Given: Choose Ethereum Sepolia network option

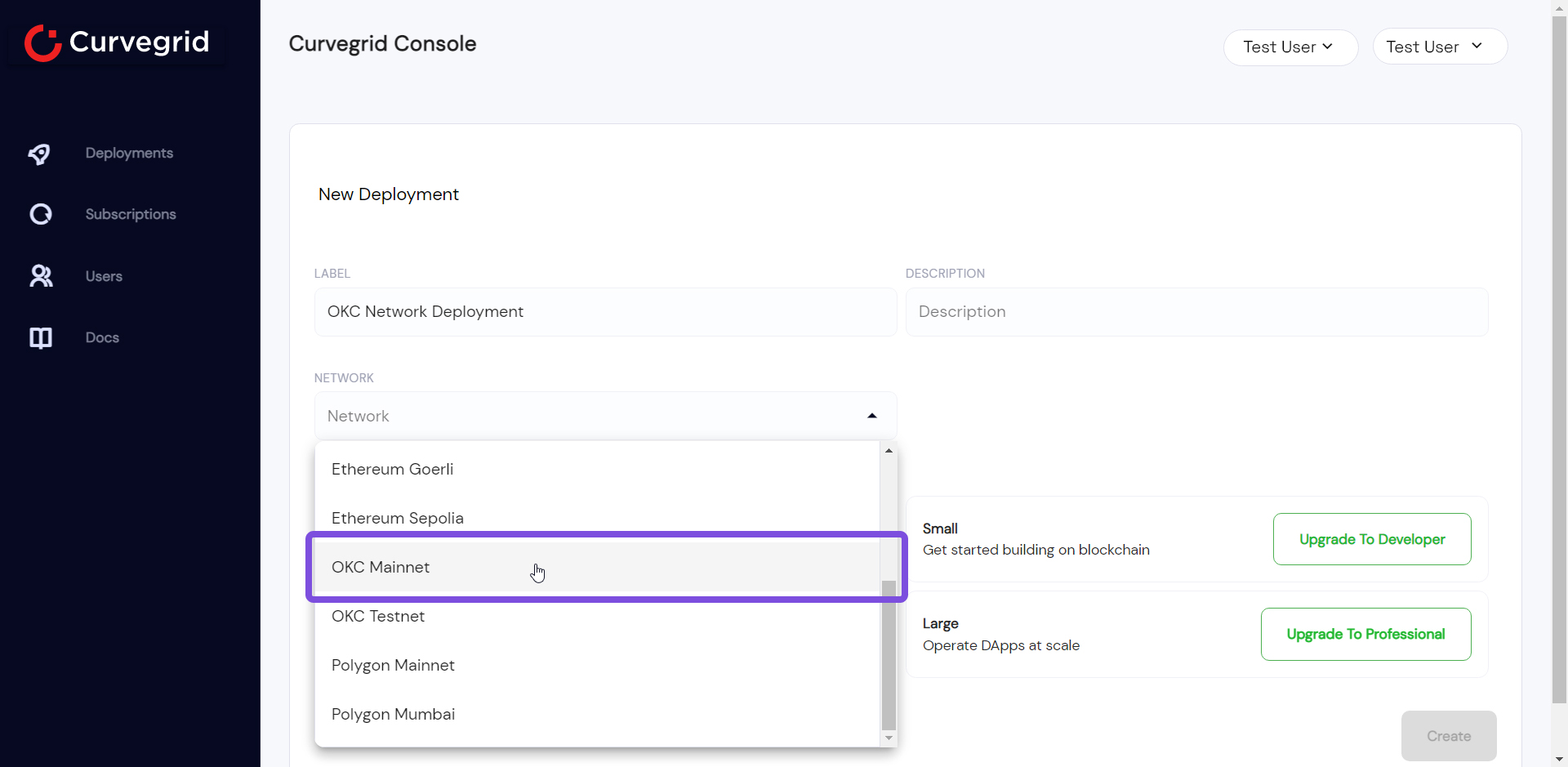Looking at the screenshot, I should pos(397,518).
